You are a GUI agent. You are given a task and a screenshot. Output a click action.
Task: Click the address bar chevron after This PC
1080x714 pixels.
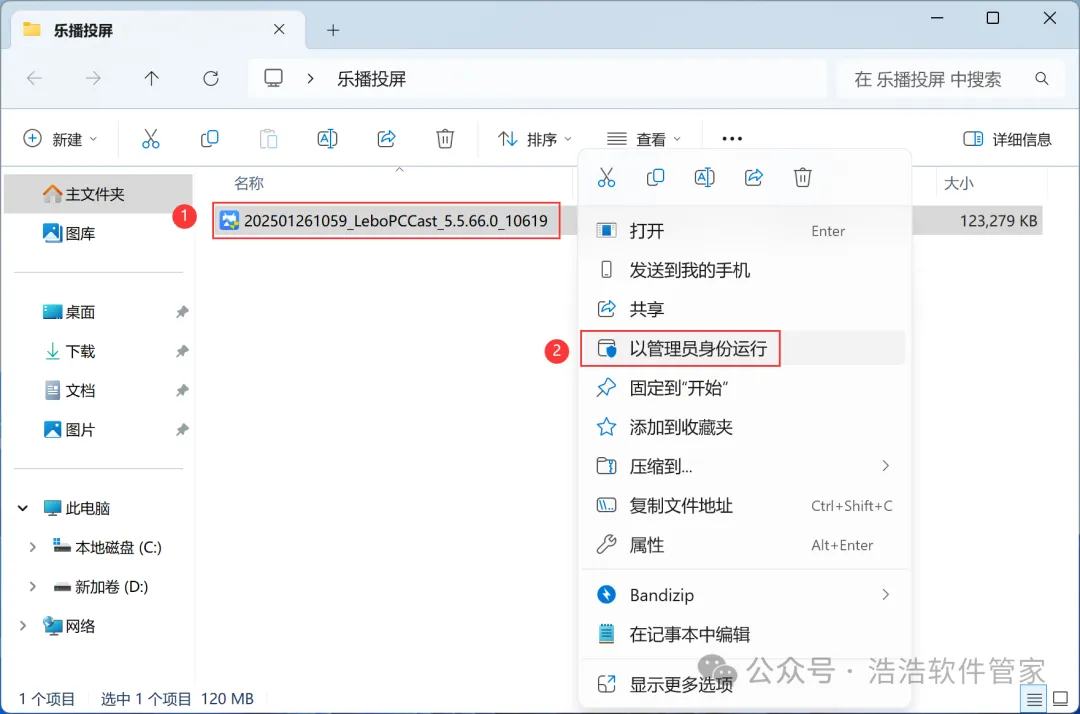(x=310, y=78)
